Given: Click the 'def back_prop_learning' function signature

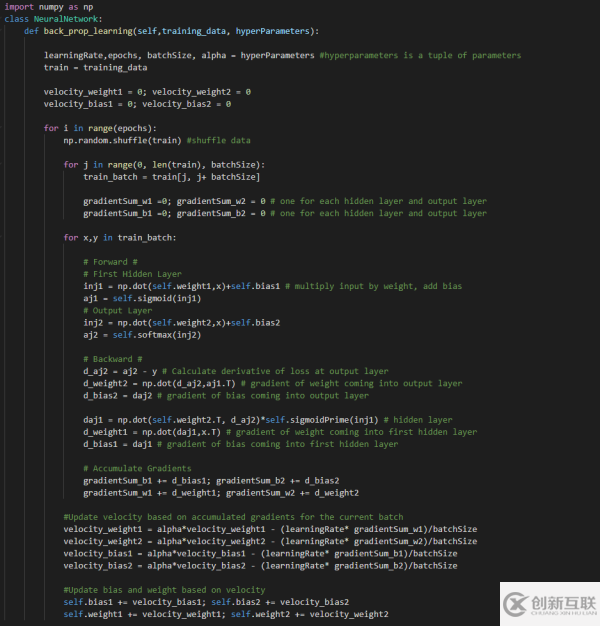Looking at the screenshot, I should coord(171,31).
